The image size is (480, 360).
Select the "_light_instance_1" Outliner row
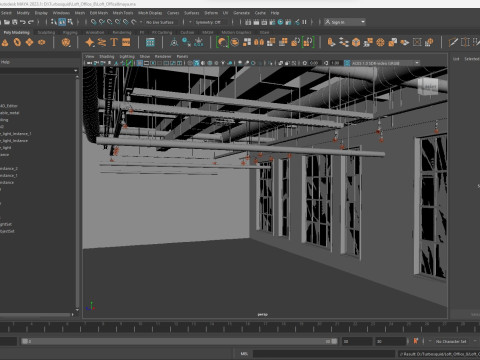[16, 134]
